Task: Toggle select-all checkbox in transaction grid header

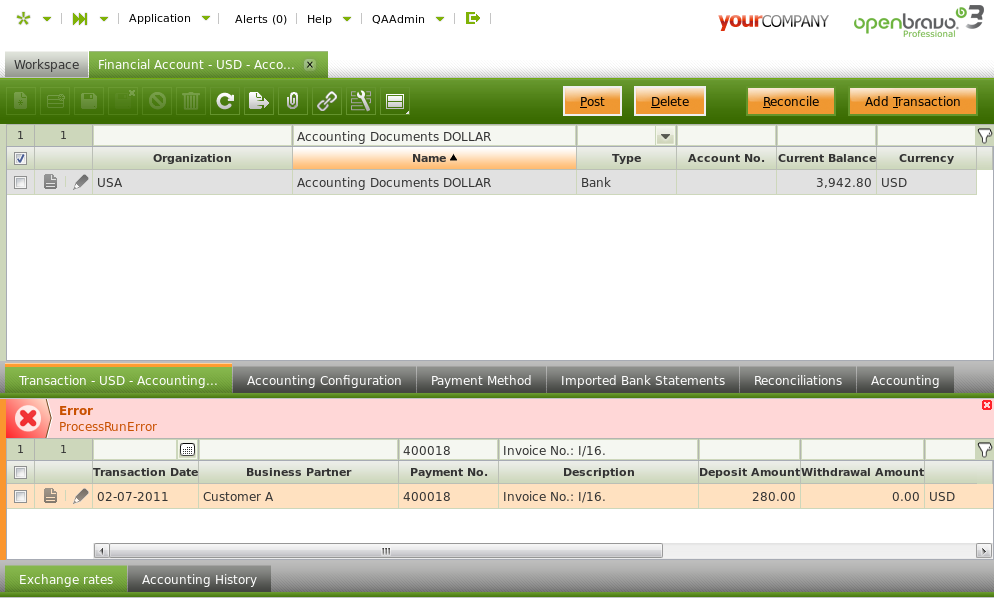Action: (20, 472)
